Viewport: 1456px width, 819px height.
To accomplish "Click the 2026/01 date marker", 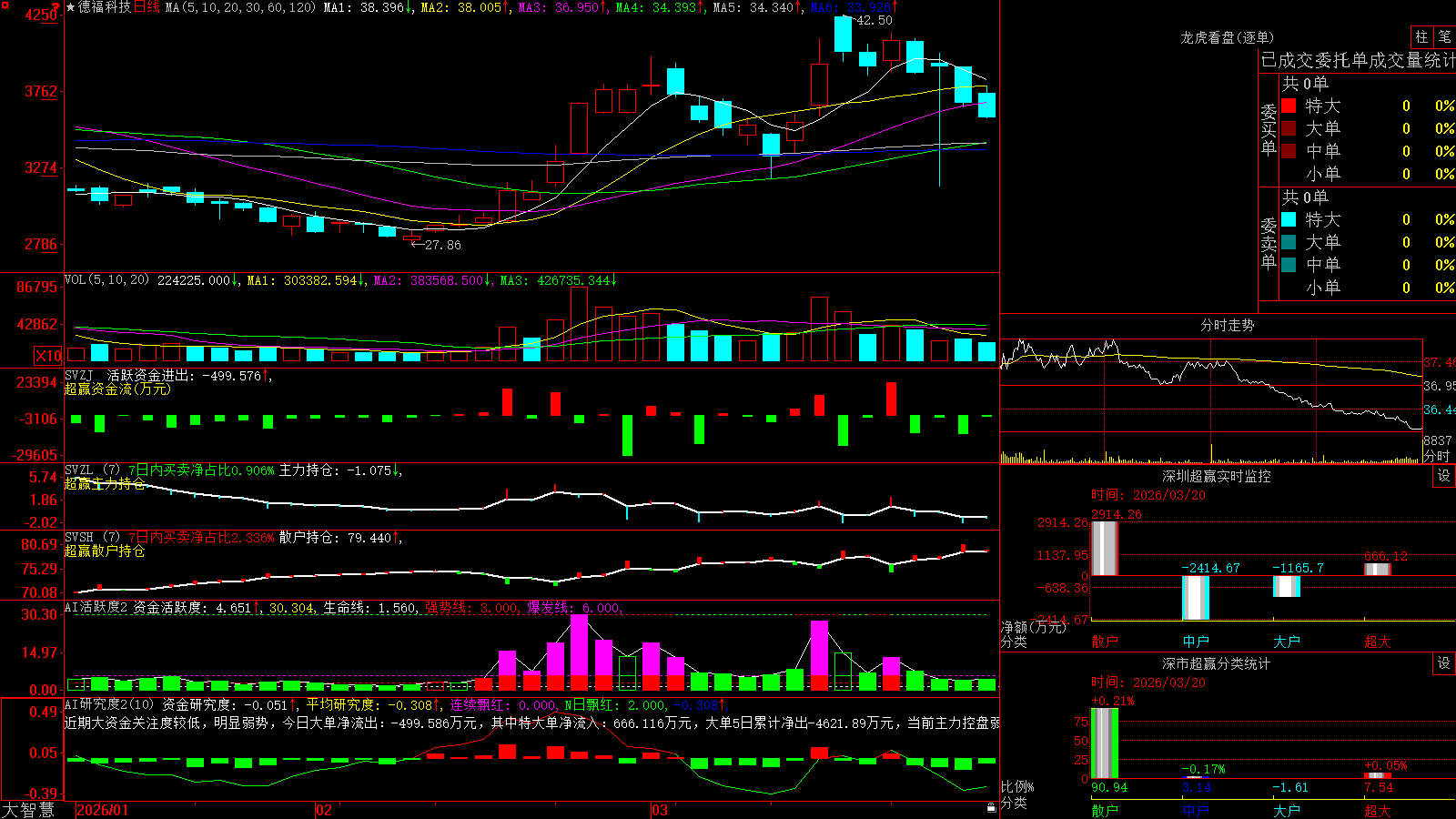I will pos(103,810).
